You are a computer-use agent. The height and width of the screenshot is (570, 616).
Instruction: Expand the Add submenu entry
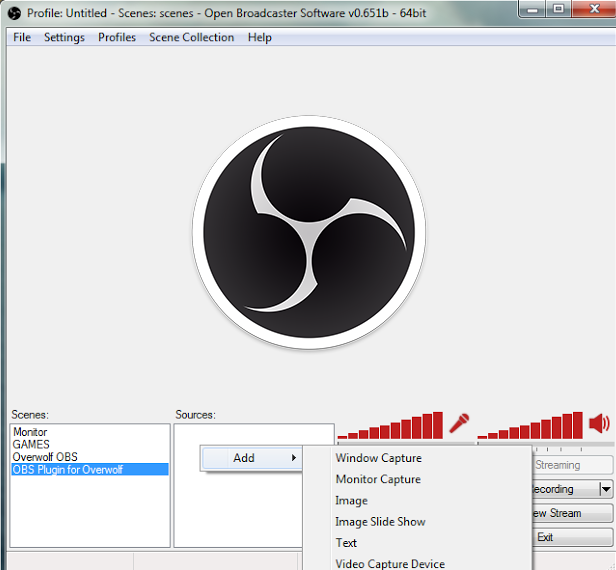(x=251, y=458)
